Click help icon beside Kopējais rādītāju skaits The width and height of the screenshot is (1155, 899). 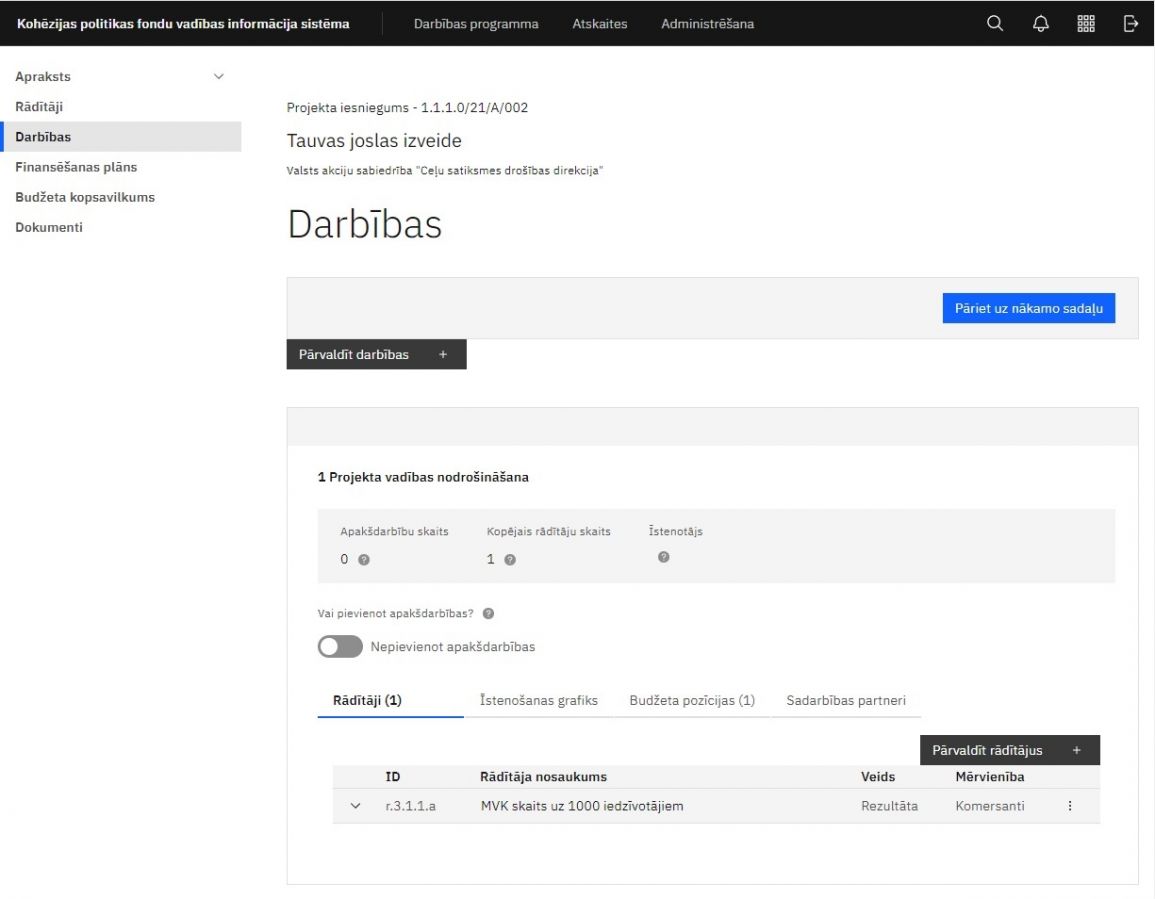pos(510,560)
